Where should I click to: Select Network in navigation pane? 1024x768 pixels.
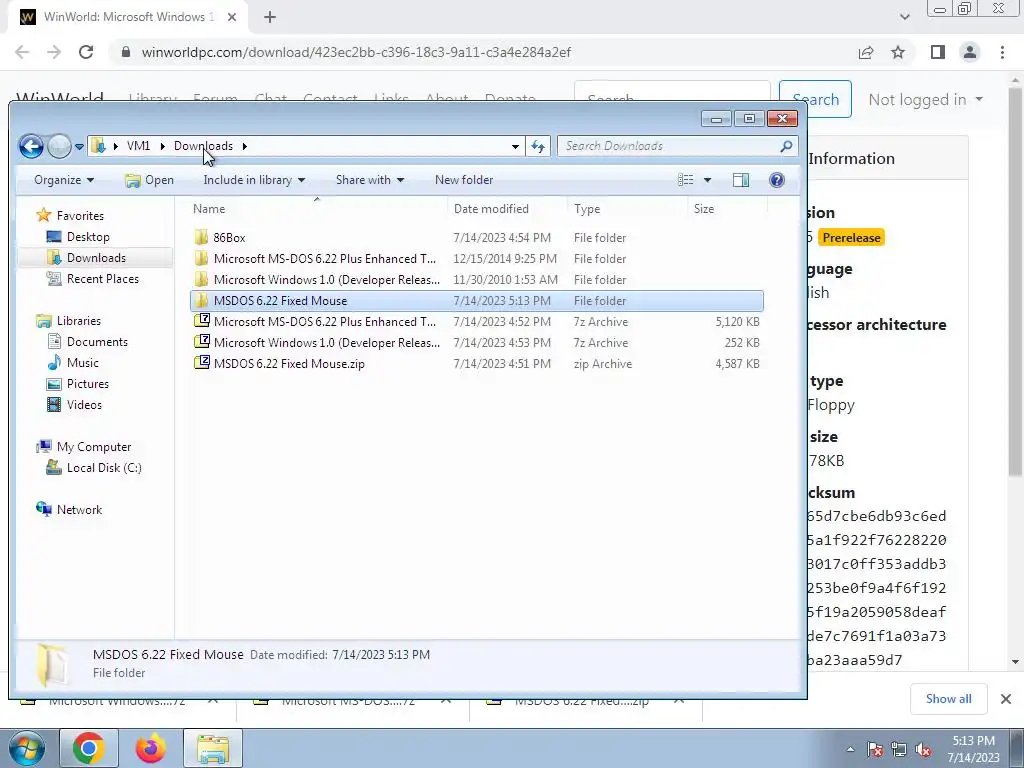[79, 509]
